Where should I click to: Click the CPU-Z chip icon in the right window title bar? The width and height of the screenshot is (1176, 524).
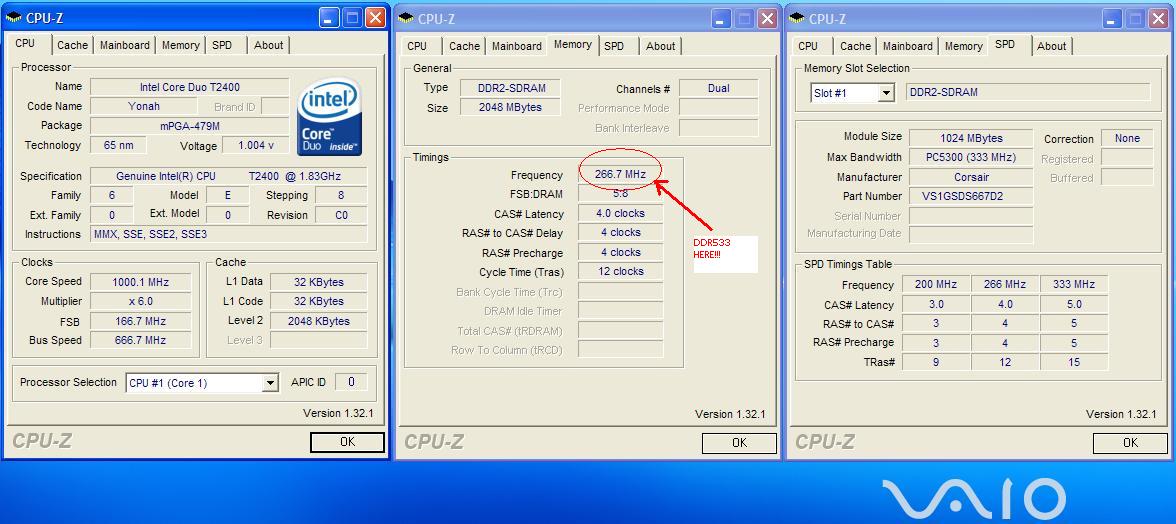coord(797,19)
